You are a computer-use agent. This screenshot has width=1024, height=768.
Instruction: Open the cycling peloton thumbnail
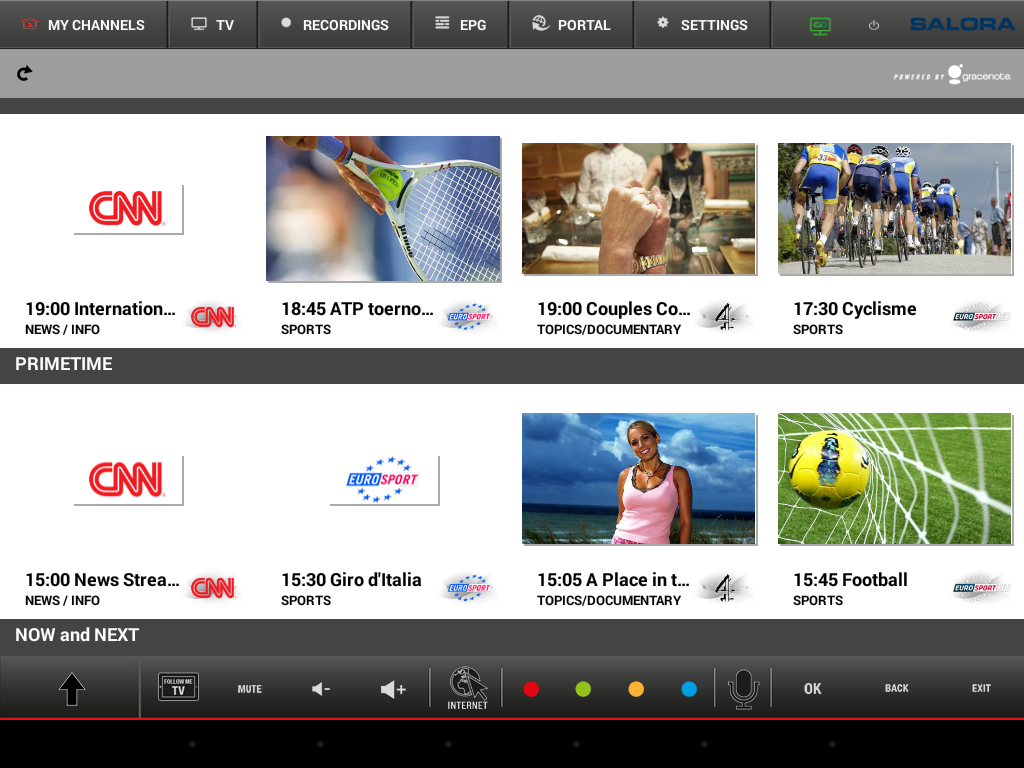895,209
